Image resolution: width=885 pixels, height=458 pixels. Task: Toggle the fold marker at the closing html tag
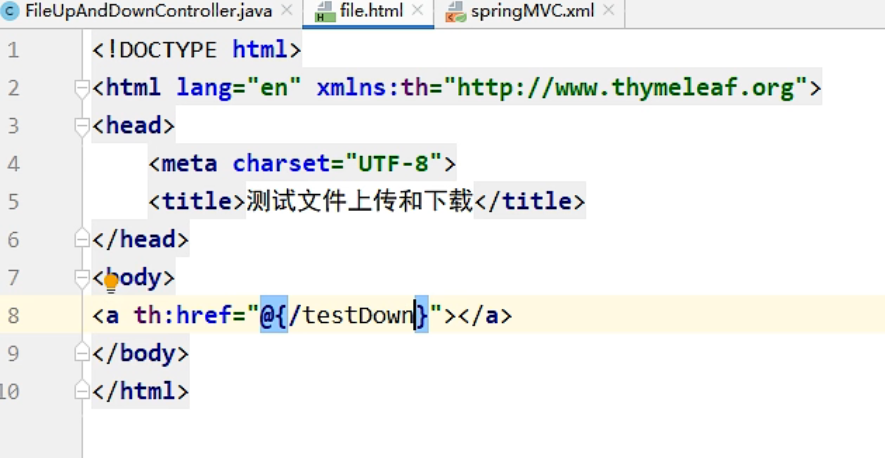point(82,391)
